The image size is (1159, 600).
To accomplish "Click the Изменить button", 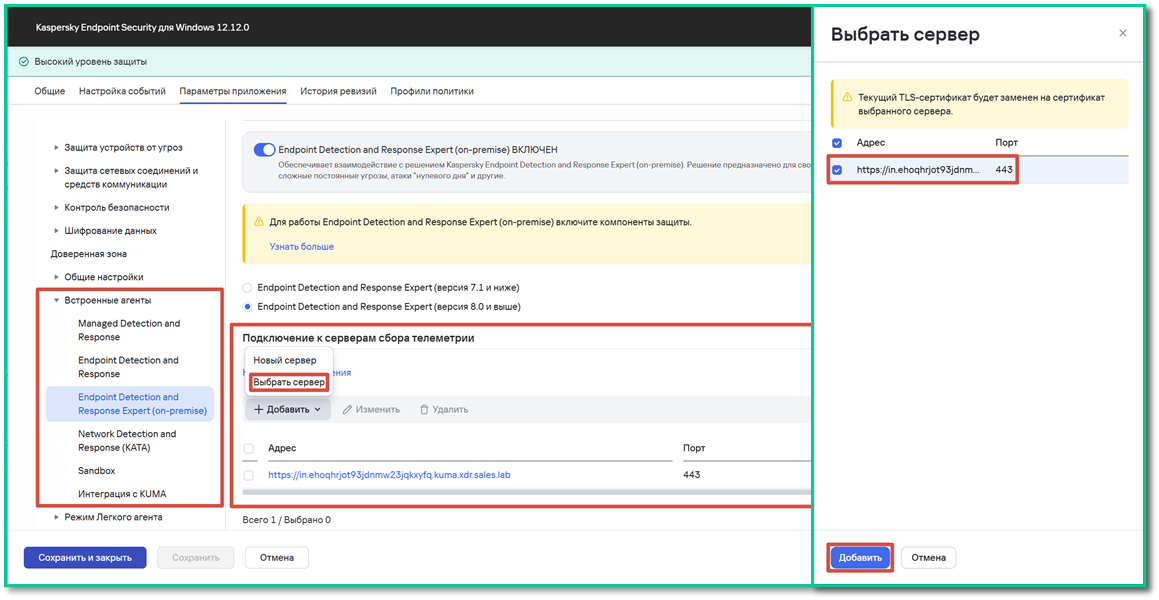I will coord(371,409).
